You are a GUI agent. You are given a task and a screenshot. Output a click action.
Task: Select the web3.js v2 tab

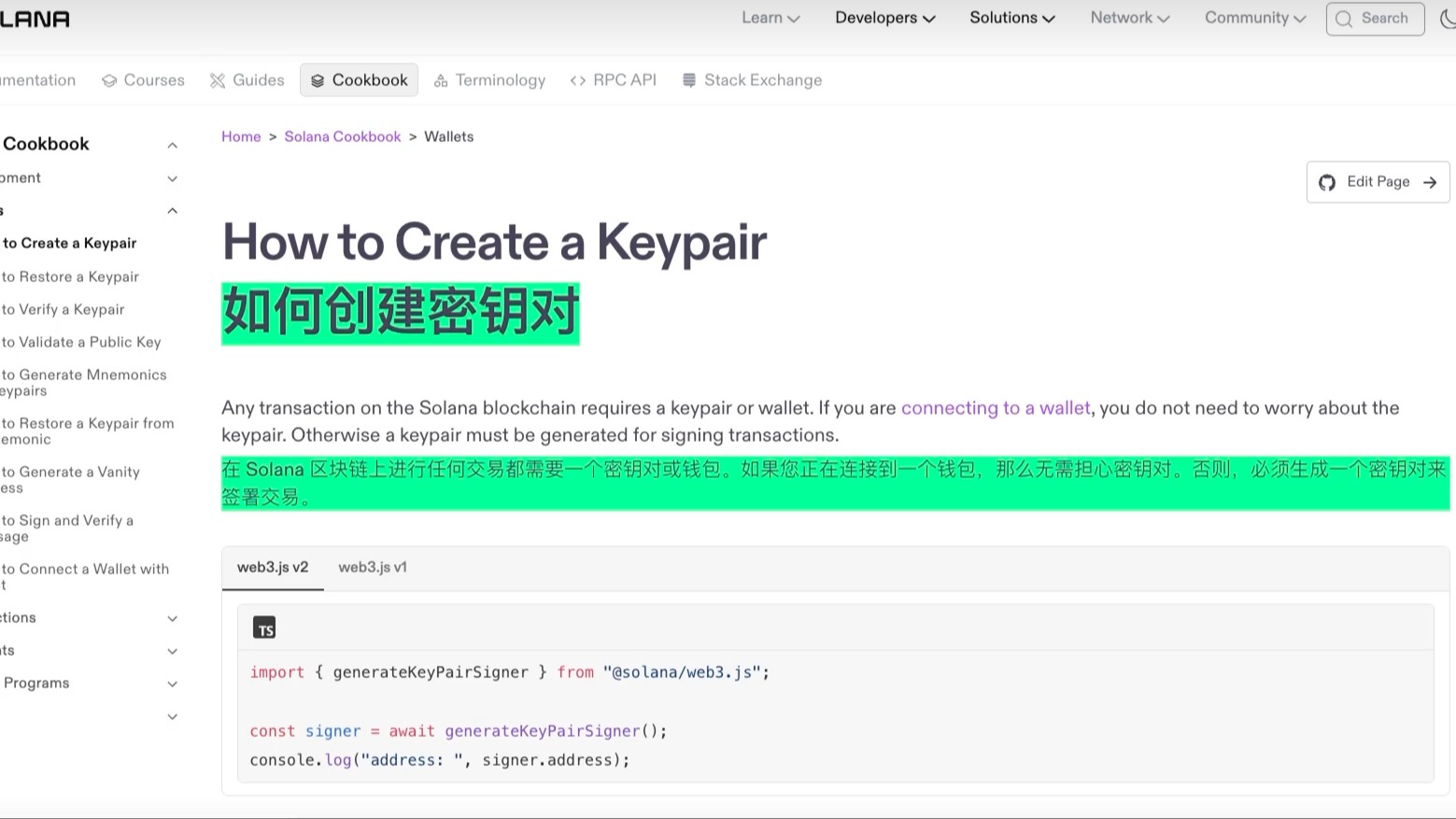point(273,568)
